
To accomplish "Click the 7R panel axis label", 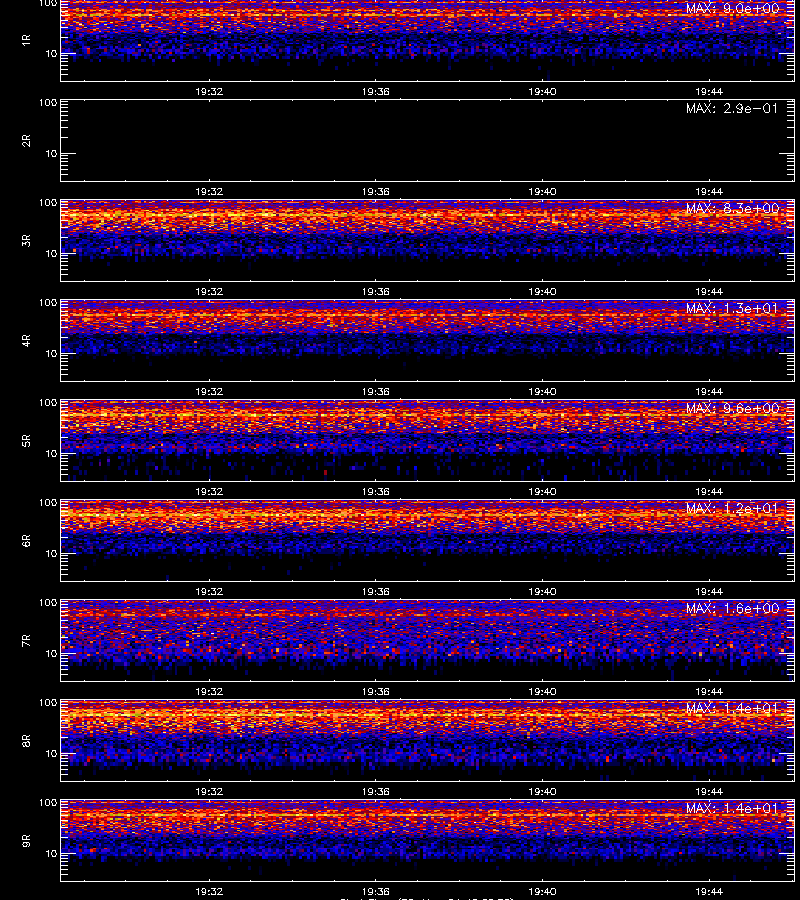I will pos(26,641).
